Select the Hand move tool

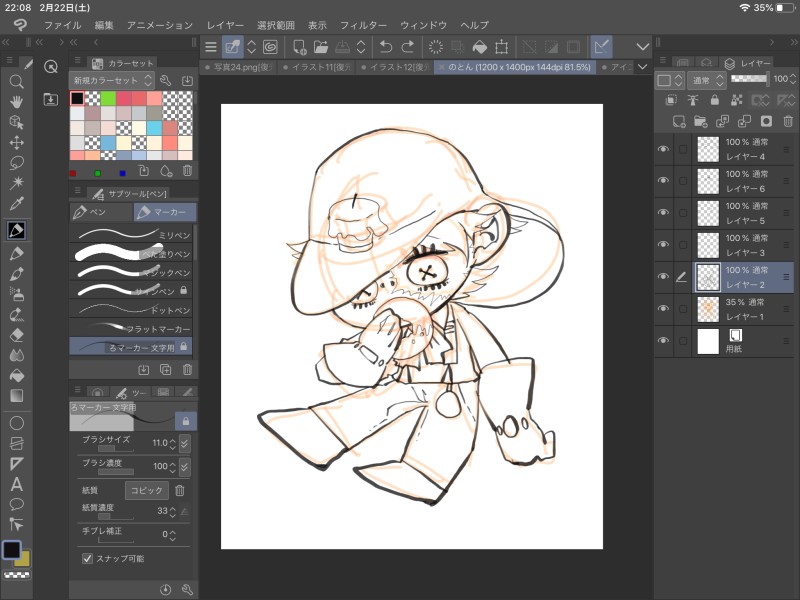point(16,102)
